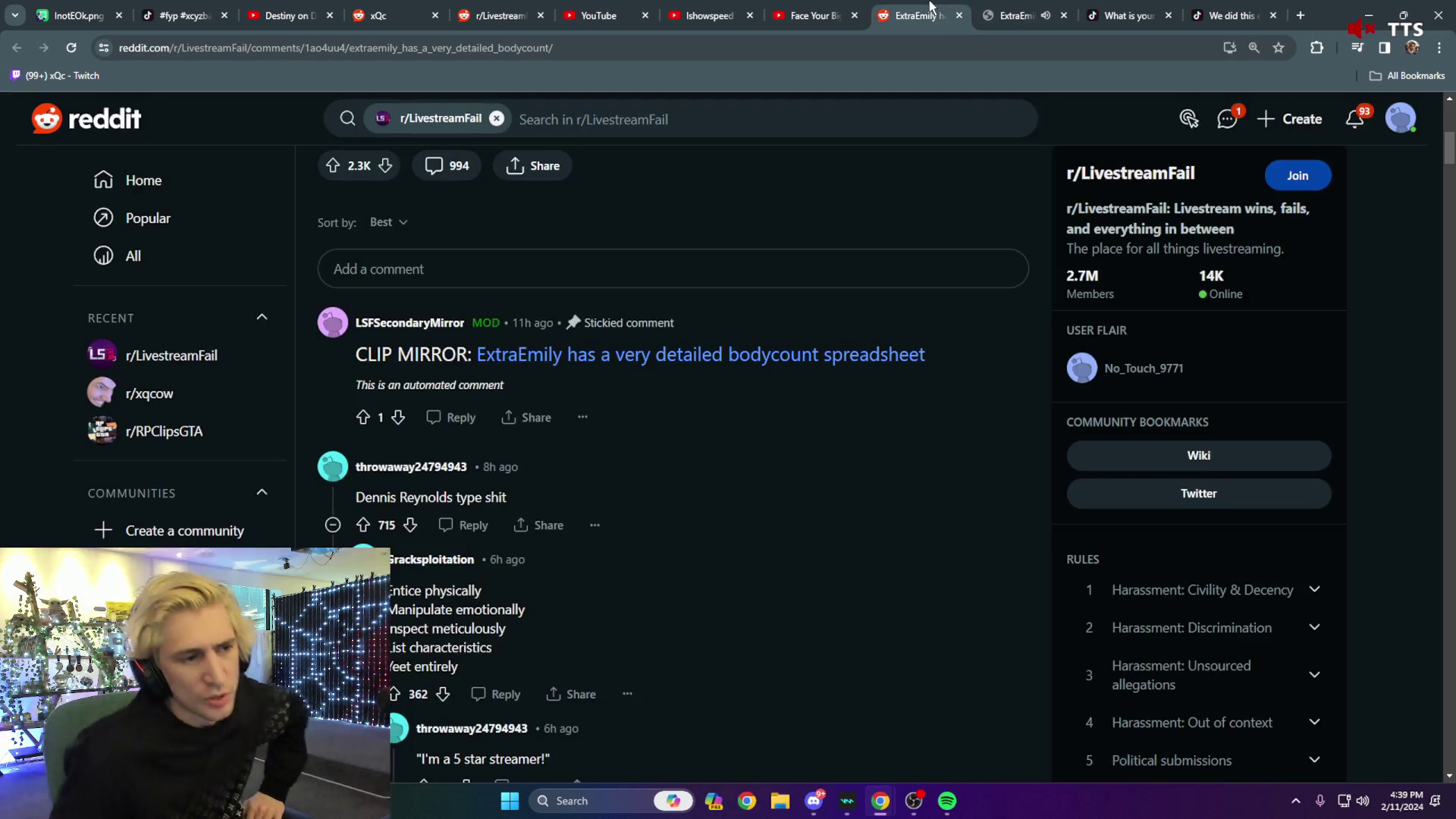Downvote the Dennis Reynolds comment
The width and height of the screenshot is (1456, 819).
pyautogui.click(x=410, y=525)
